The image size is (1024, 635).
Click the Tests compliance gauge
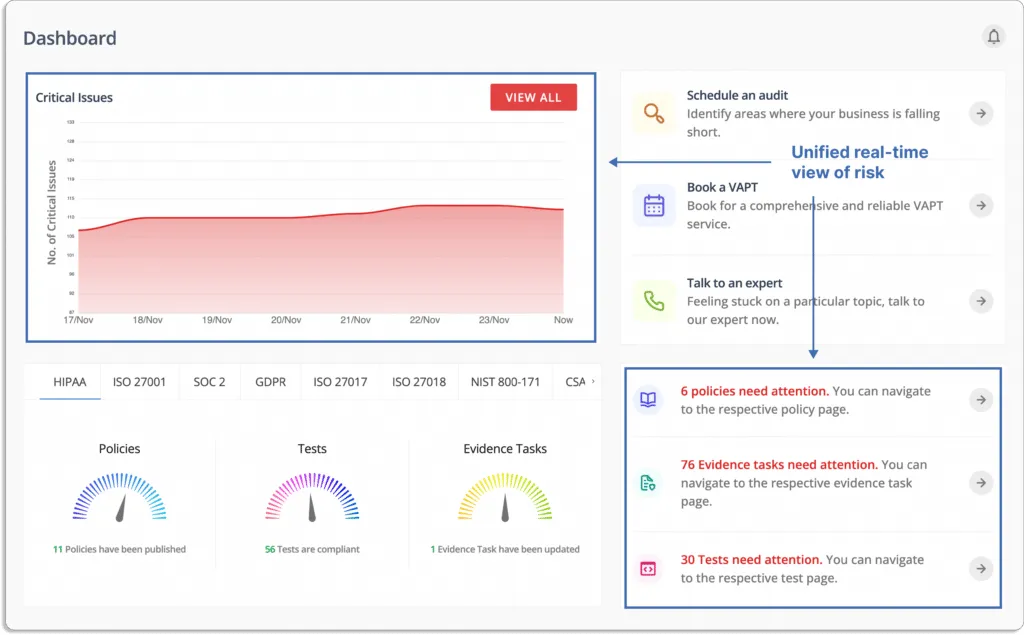pyautogui.click(x=312, y=495)
